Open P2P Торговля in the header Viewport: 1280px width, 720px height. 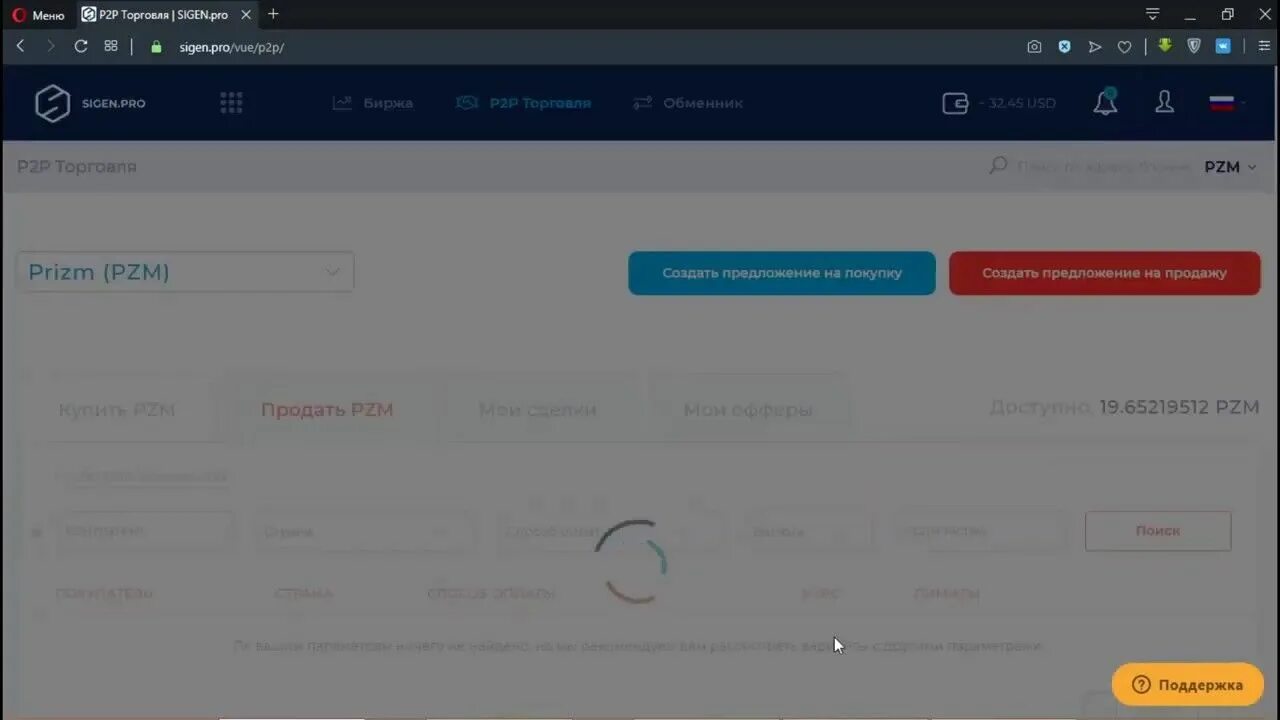point(523,103)
